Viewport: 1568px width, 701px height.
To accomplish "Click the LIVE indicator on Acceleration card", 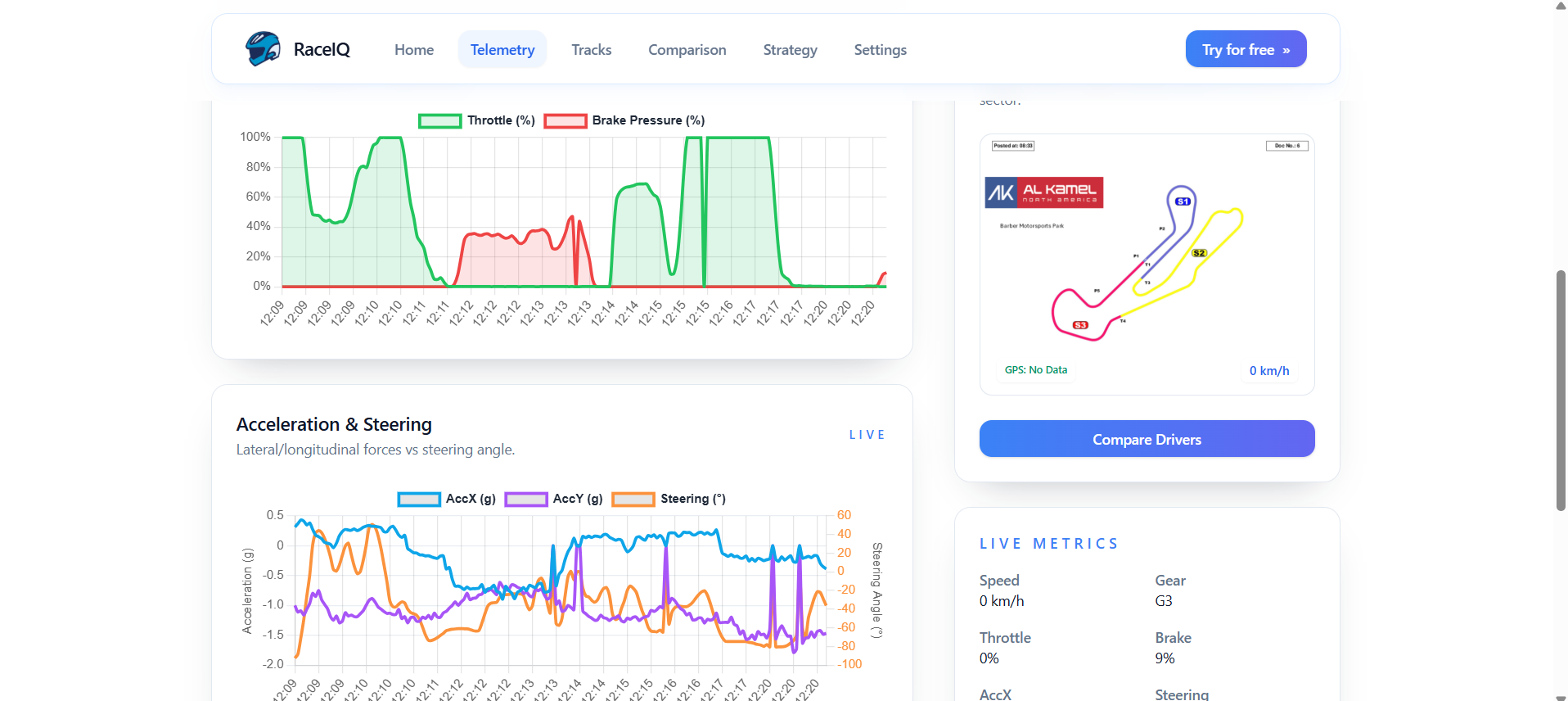I will pyautogui.click(x=867, y=435).
